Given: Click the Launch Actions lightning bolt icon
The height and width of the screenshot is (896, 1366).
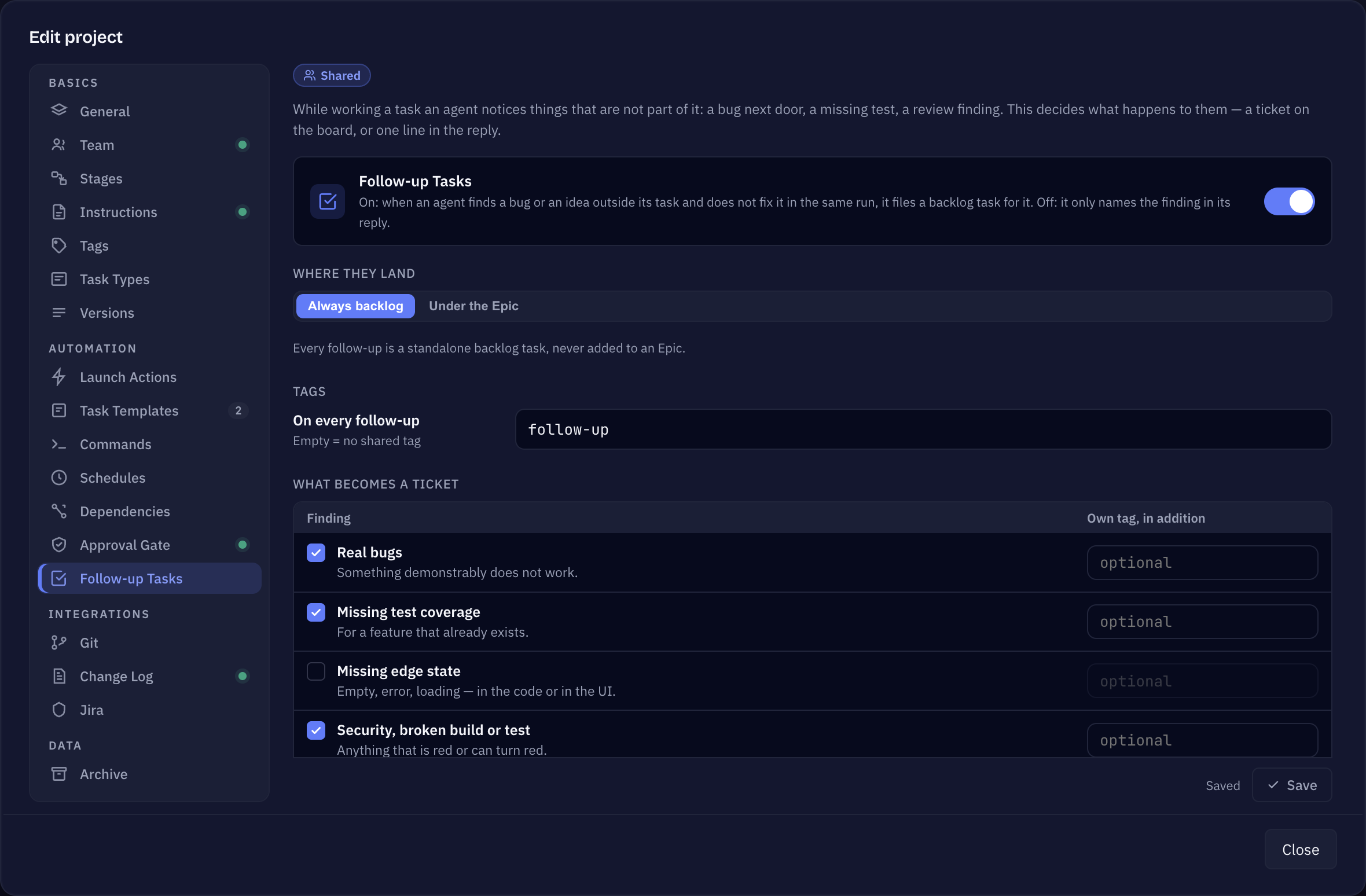Looking at the screenshot, I should [59, 376].
